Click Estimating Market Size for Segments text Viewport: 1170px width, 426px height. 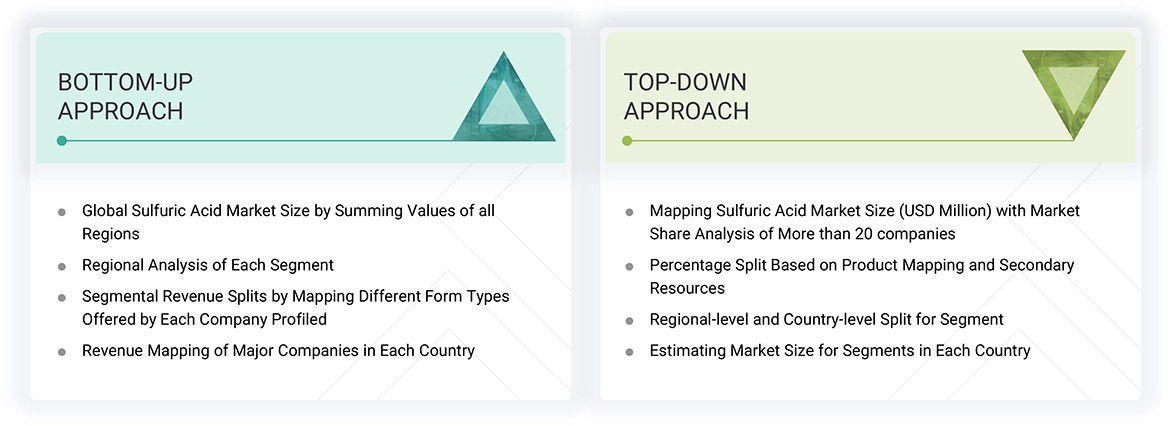click(x=839, y=351)
